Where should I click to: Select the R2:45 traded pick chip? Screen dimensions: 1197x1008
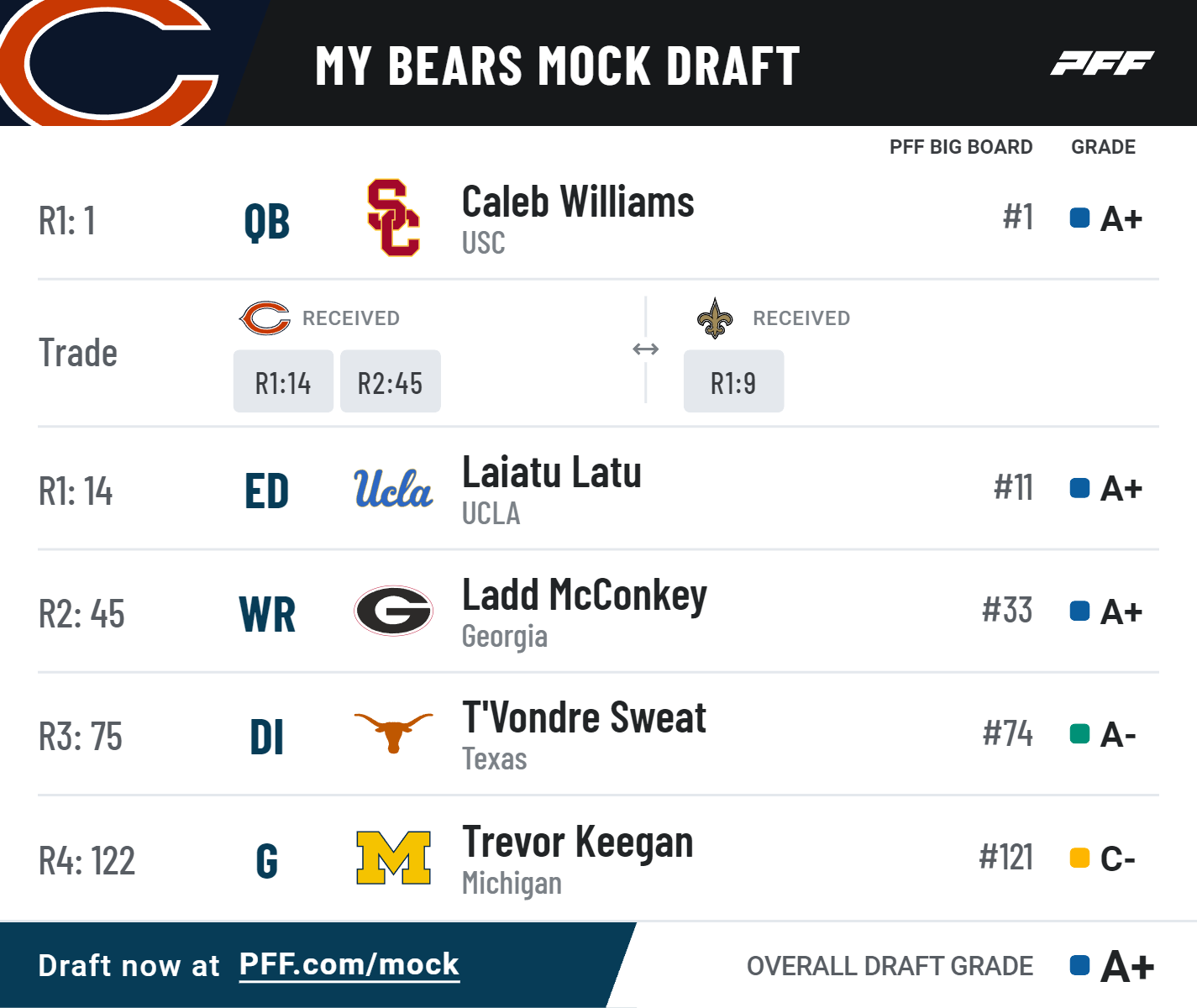[390, 382]
